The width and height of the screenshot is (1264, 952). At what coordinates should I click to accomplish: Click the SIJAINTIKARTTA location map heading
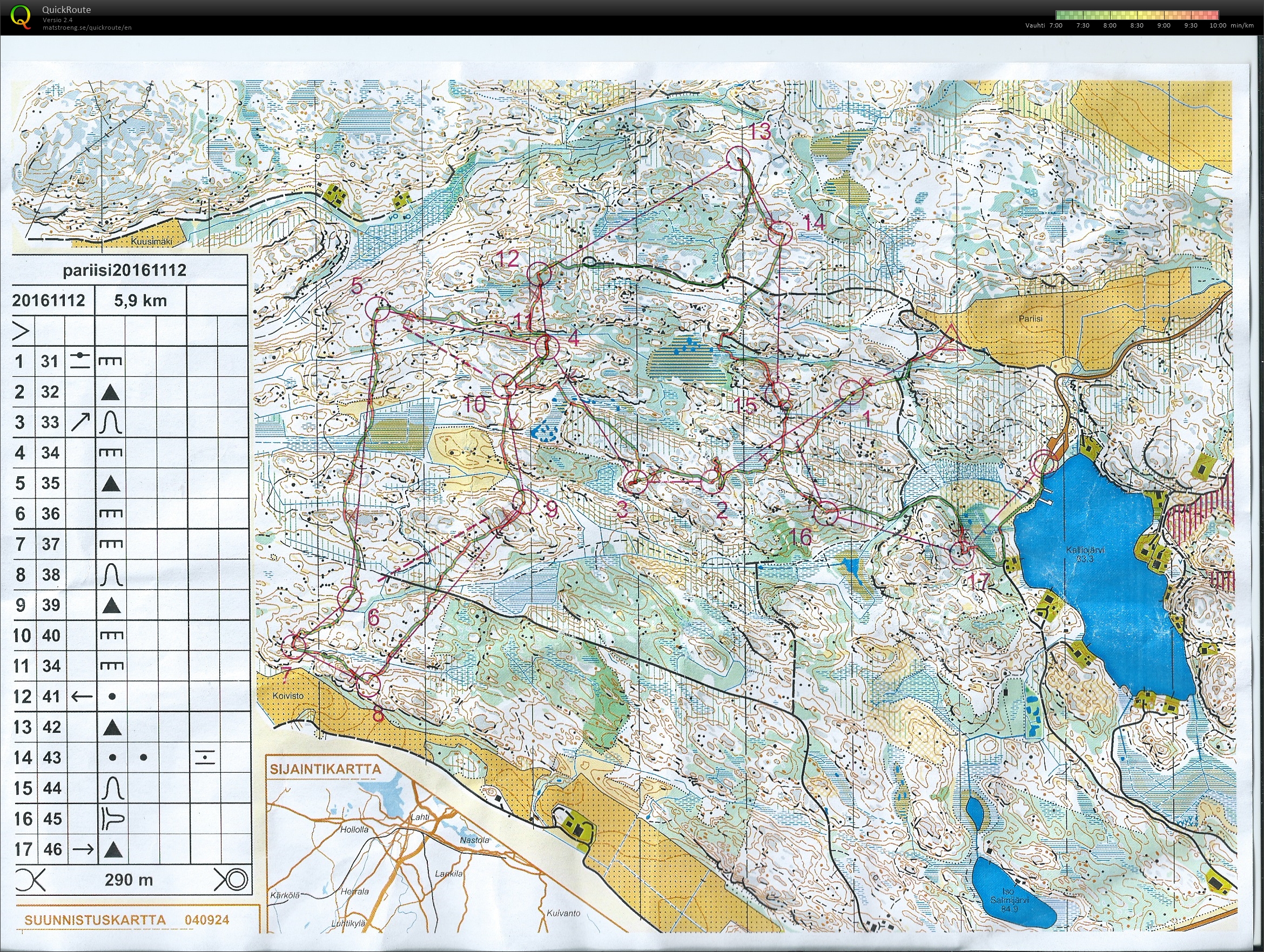(325, 769)
